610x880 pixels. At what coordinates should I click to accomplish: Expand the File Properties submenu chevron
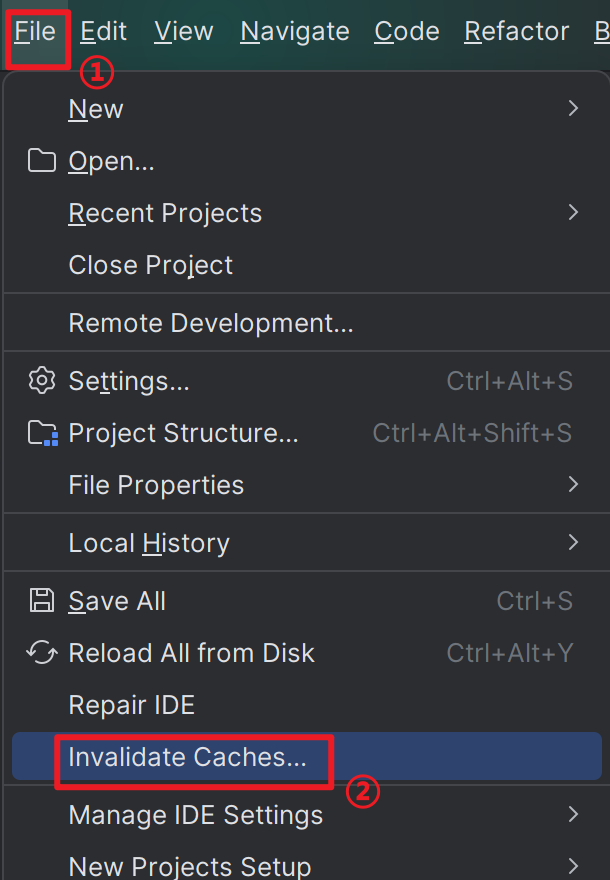[573, 484]
